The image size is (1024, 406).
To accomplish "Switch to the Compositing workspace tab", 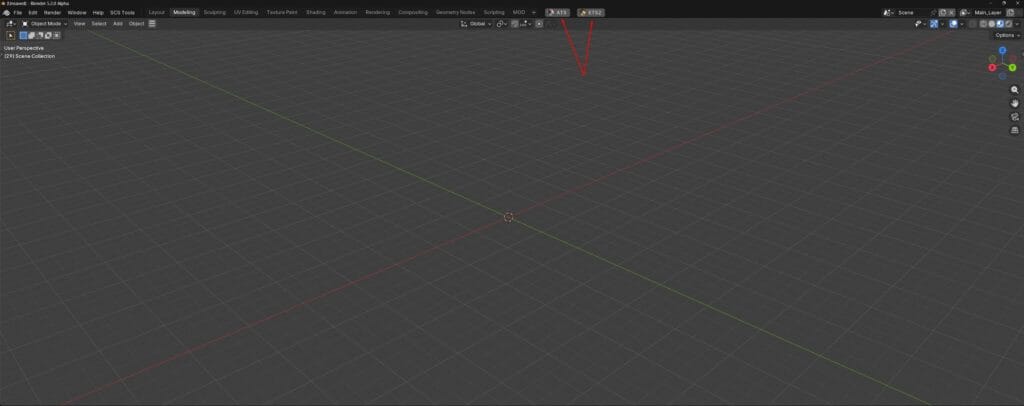I will 413,12.
